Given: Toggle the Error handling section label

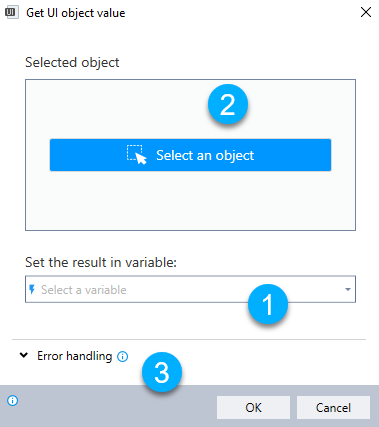Looking at the screenshot, I should [x=74, y=356].
